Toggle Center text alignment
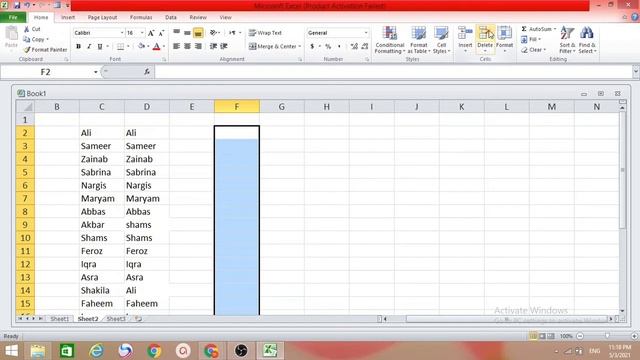Image resolution: width=640 pixels, height=360 pixels. tap(187, 46)
